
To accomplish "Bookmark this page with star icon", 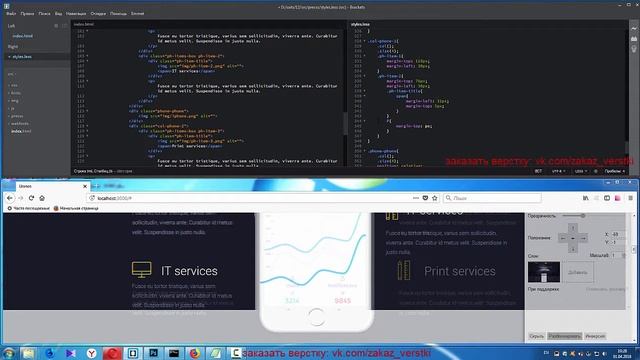I will coord(435,198).
